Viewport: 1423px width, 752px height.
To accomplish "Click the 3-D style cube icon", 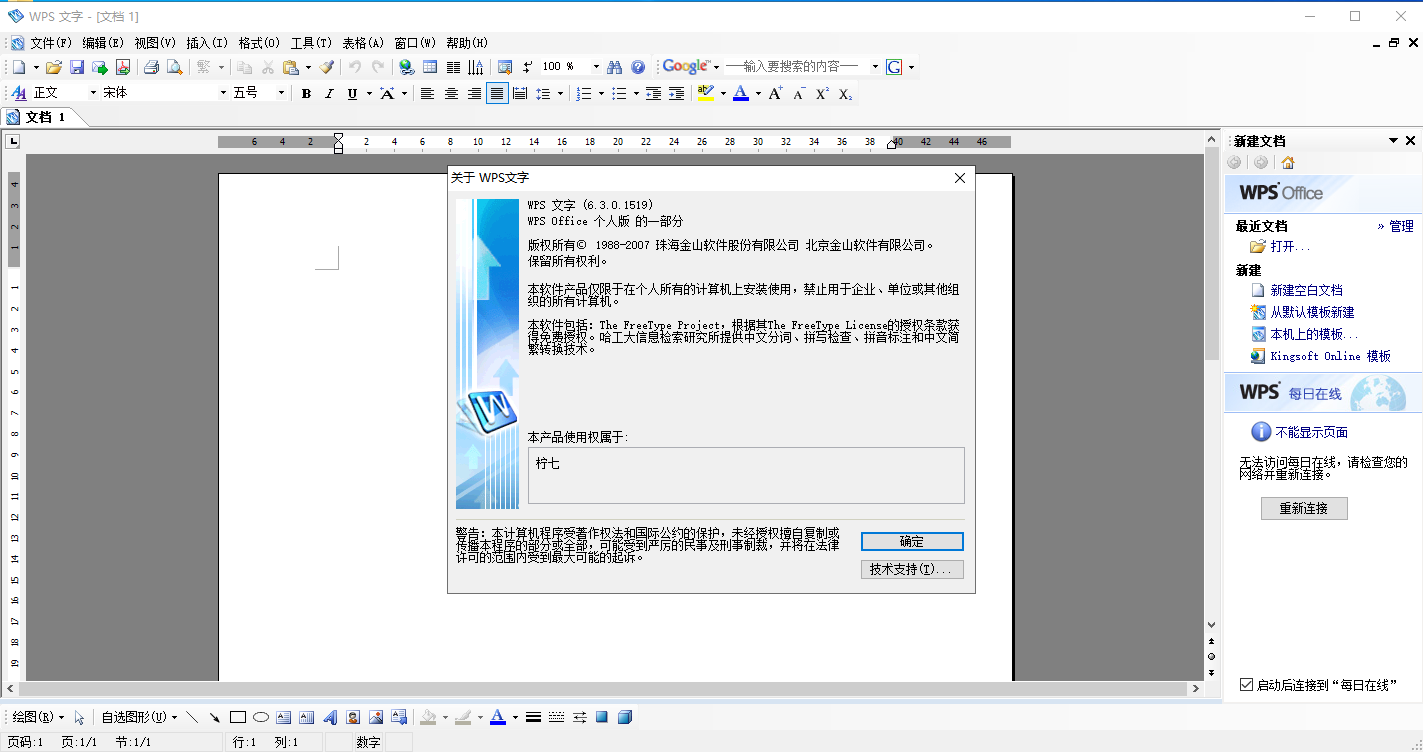I will click(625, 717).
